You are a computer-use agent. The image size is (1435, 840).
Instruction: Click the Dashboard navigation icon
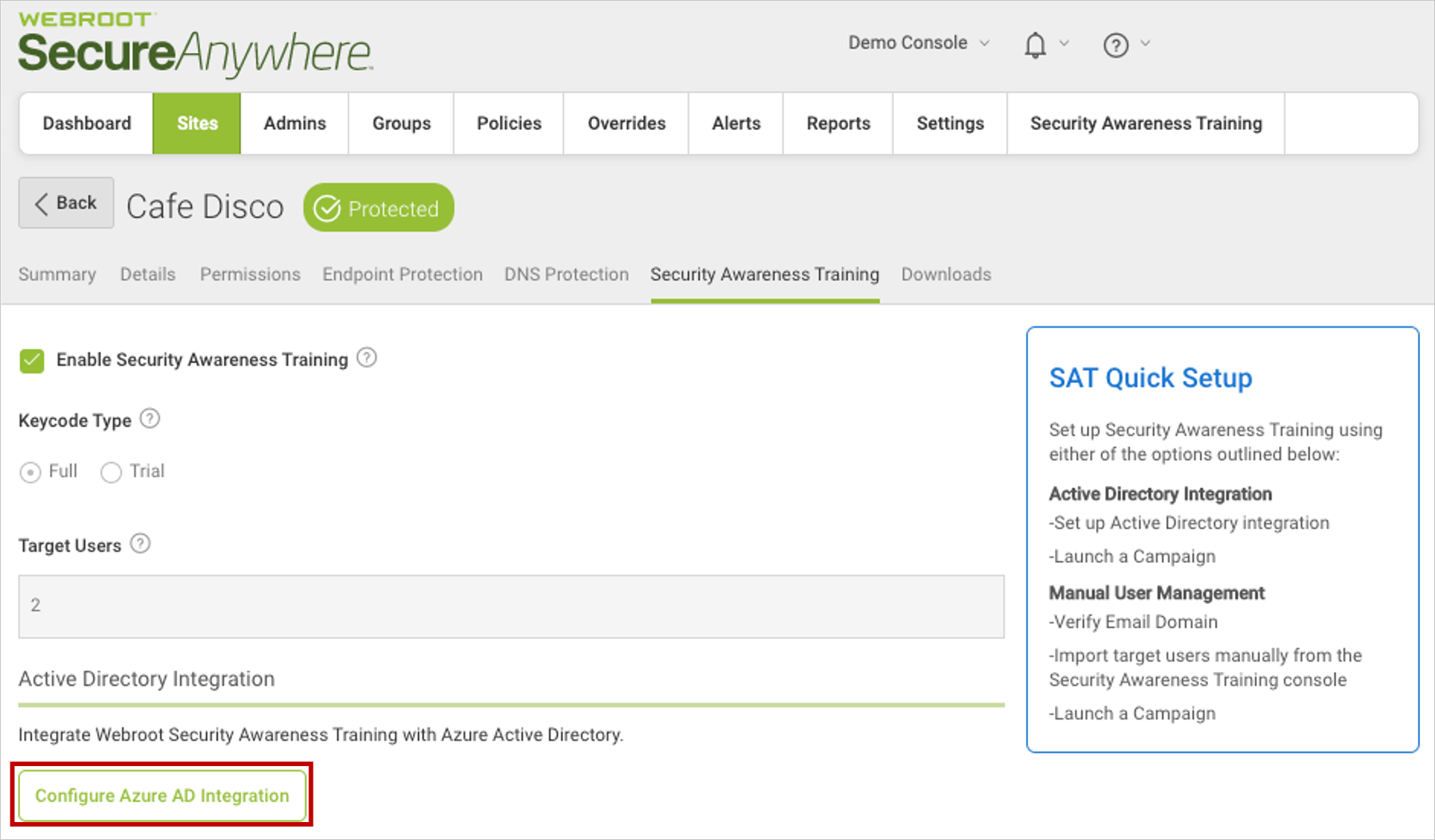(85, 123)
